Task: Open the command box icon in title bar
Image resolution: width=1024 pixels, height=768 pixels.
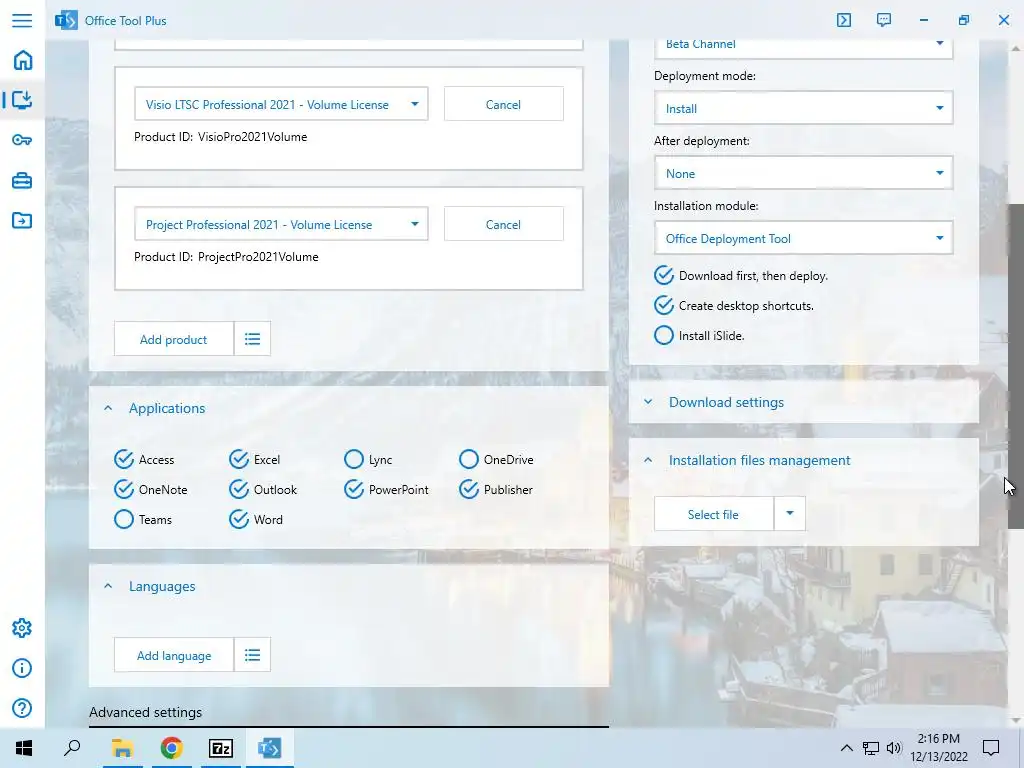Action: pos(844,20)
